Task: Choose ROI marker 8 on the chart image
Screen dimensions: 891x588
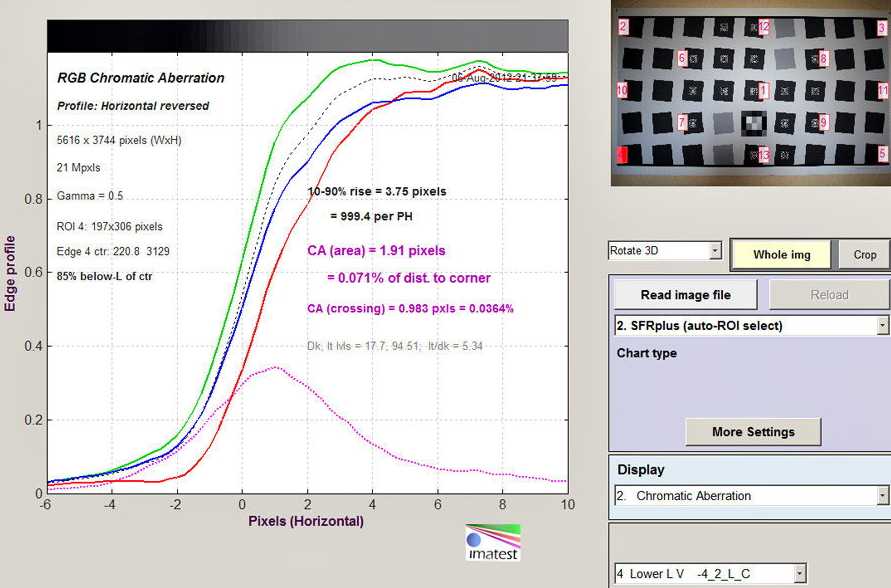Action: (x=823, y=59)
